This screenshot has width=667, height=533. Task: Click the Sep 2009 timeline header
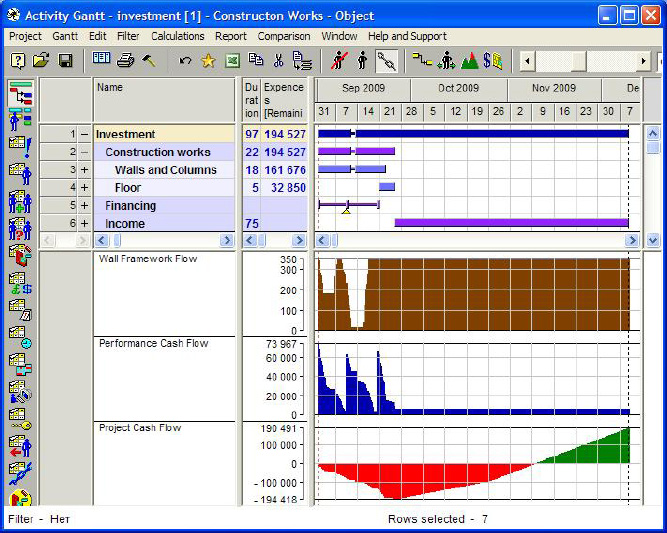point(363,88)
